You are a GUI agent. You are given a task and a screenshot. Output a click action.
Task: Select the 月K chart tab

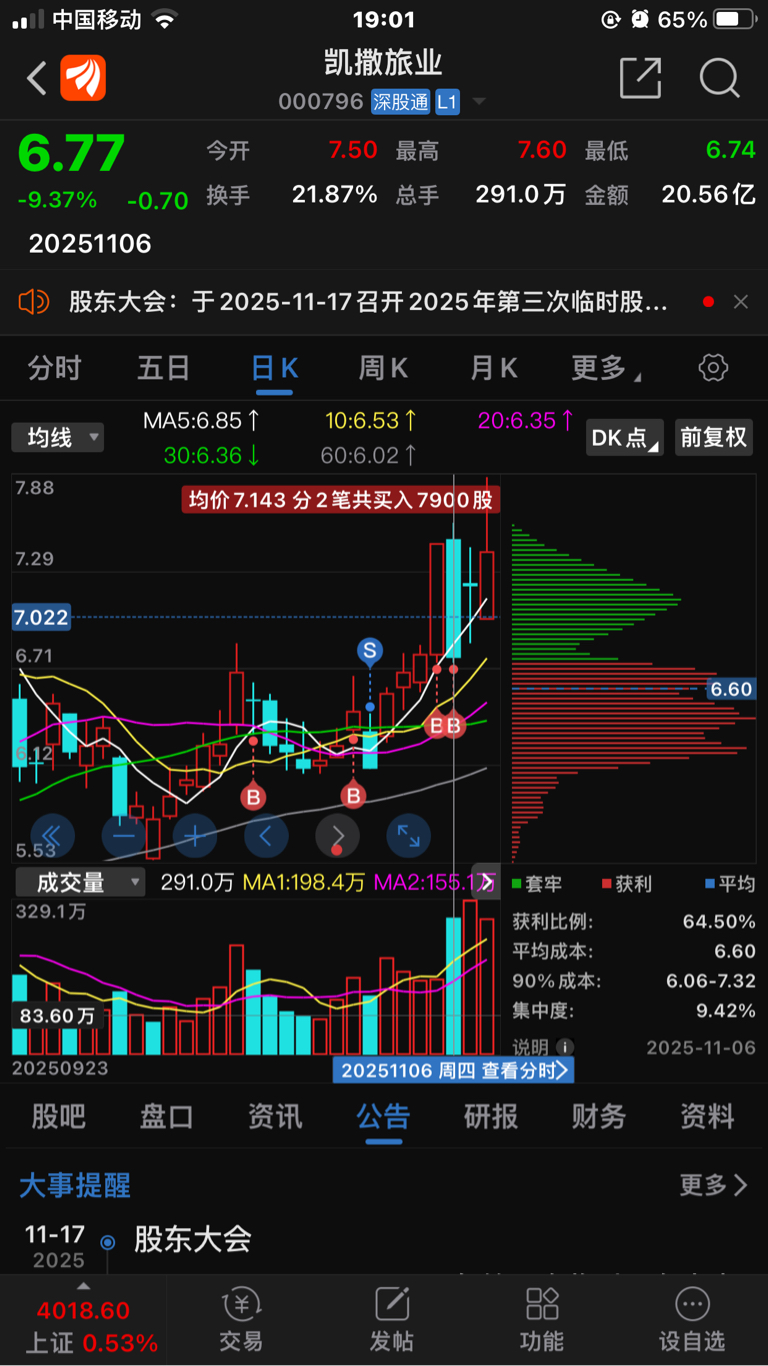[494, 368]
